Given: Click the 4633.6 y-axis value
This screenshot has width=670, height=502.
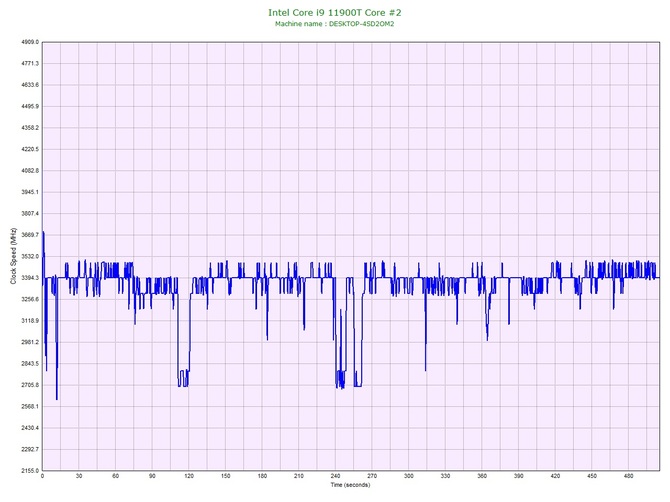Looking at the screenshot, I should (30, 85).
